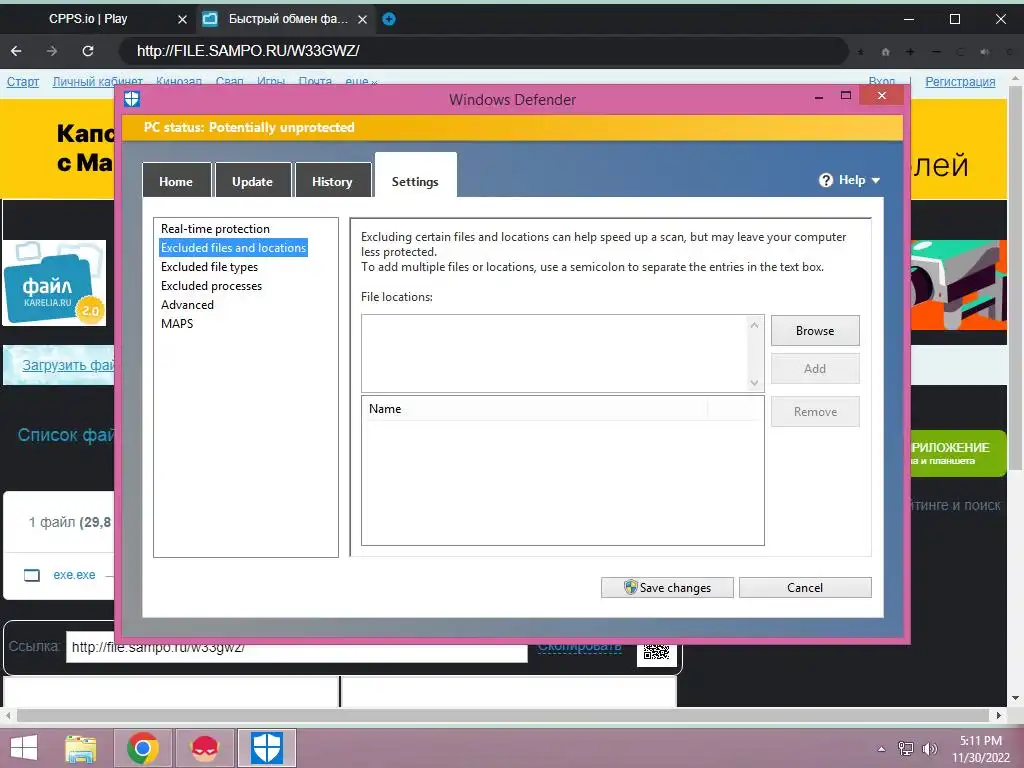
Task: Close the CPPS.io Play tab
Action: pyautogui.click(x=182, y=20)
